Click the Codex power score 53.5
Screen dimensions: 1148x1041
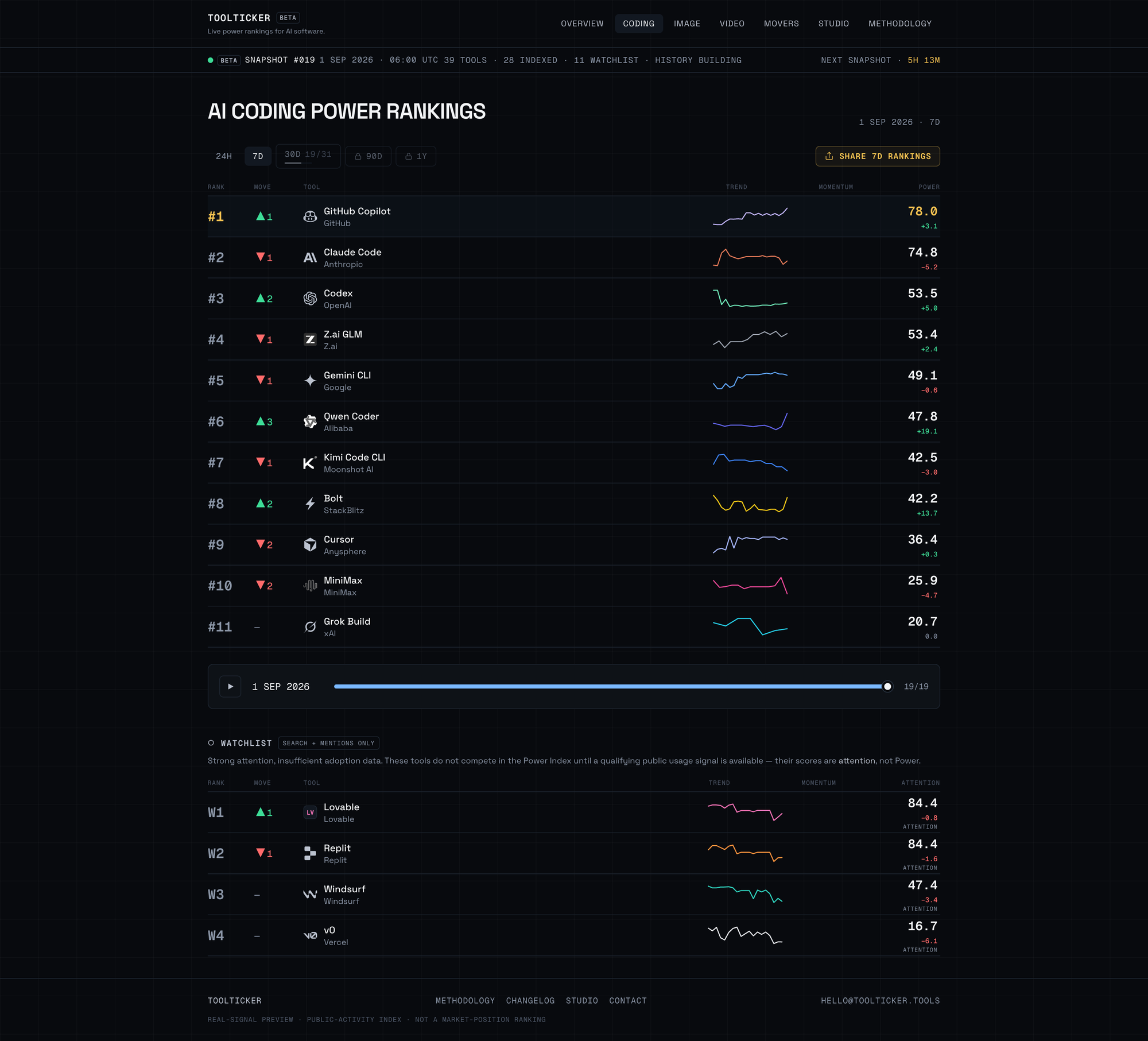922,293
